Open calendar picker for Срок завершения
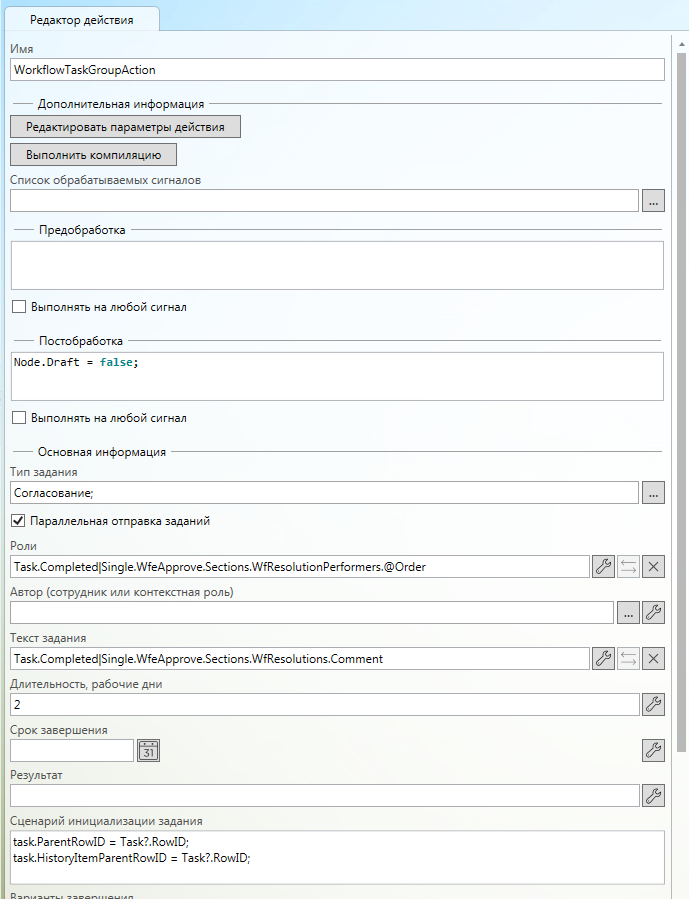 [x=148, y=750]
